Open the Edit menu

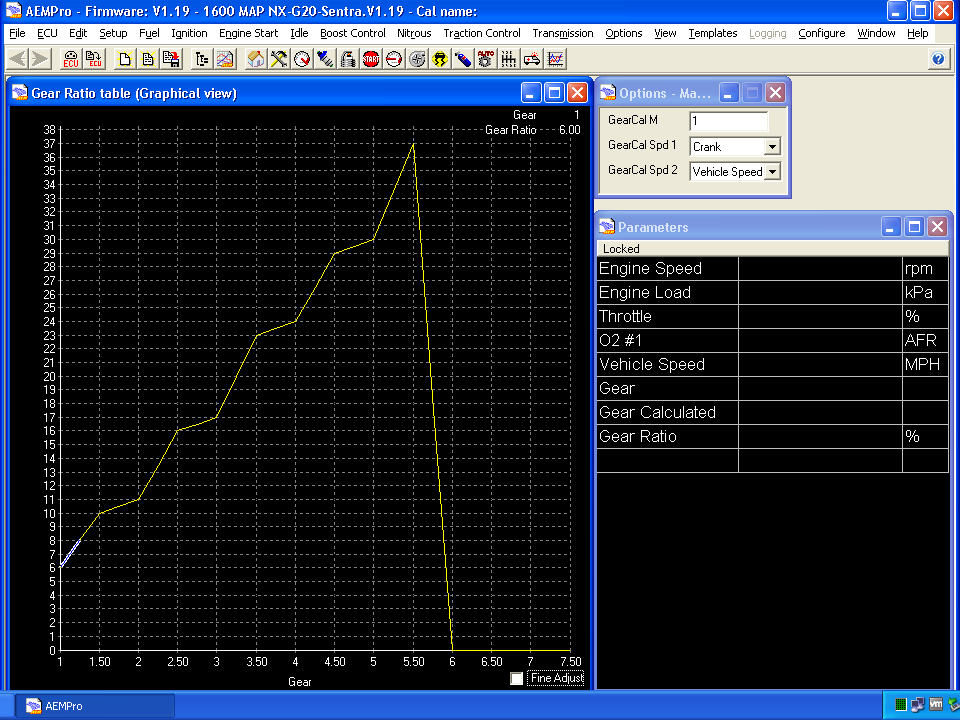coord(78,33)
